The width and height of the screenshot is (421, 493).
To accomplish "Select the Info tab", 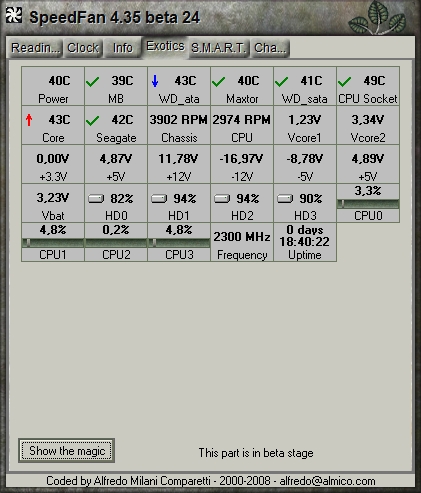I will point(122,48).
